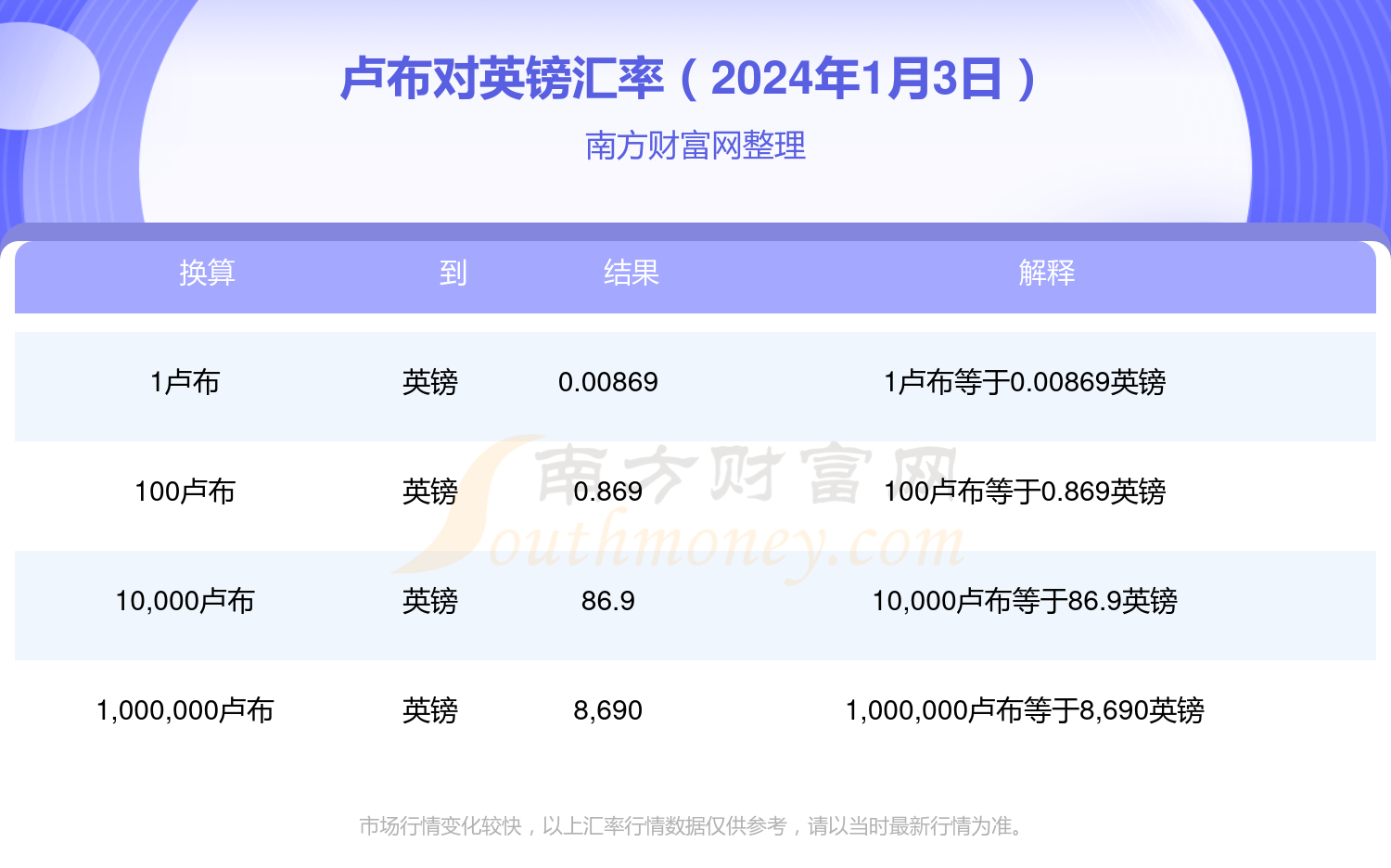Viewport: 1391px width, 868px height.
Task: Select 英镑 in the 10,000卢布 row
Action: [430, 601]
